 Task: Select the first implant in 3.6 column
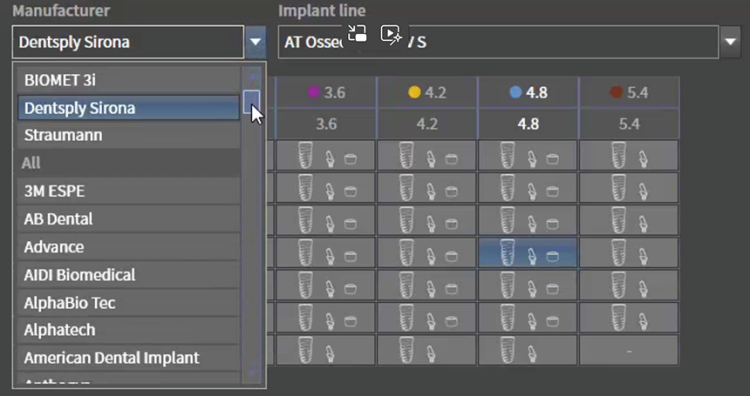click(326, 155)
